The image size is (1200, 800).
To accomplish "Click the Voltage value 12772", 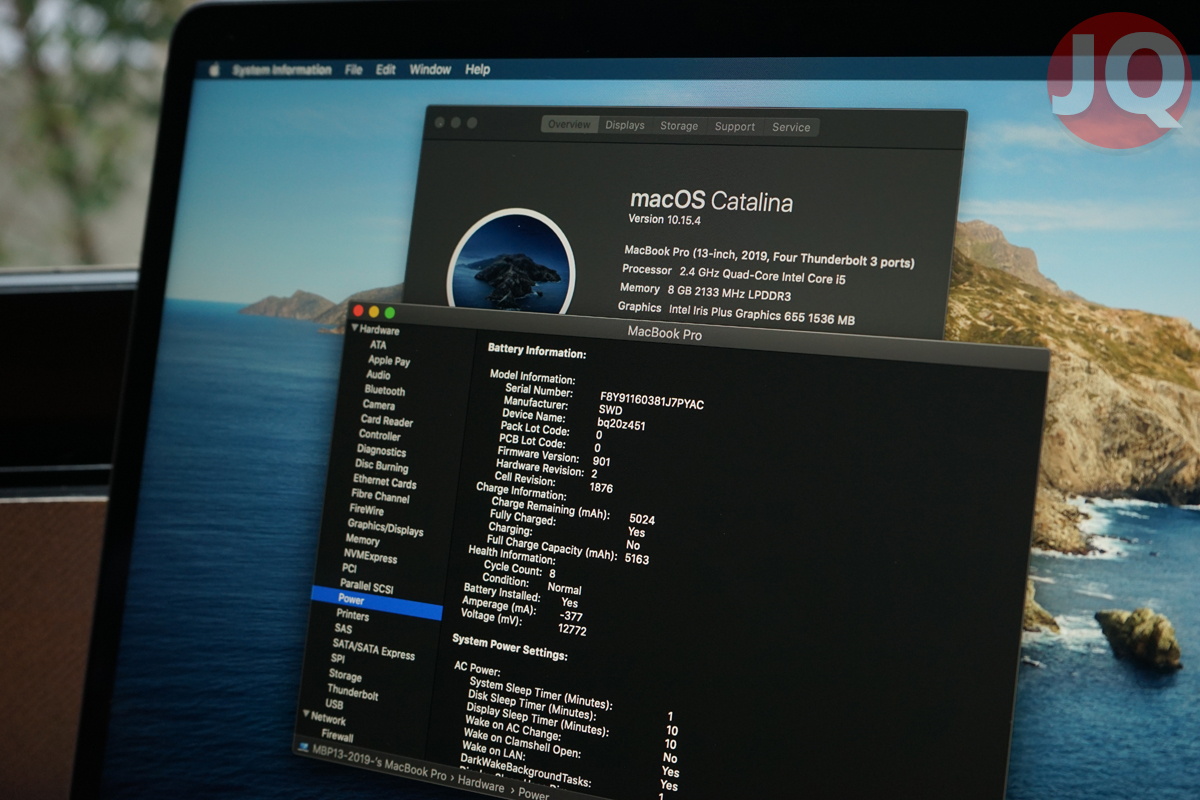I will click(572, 631).
